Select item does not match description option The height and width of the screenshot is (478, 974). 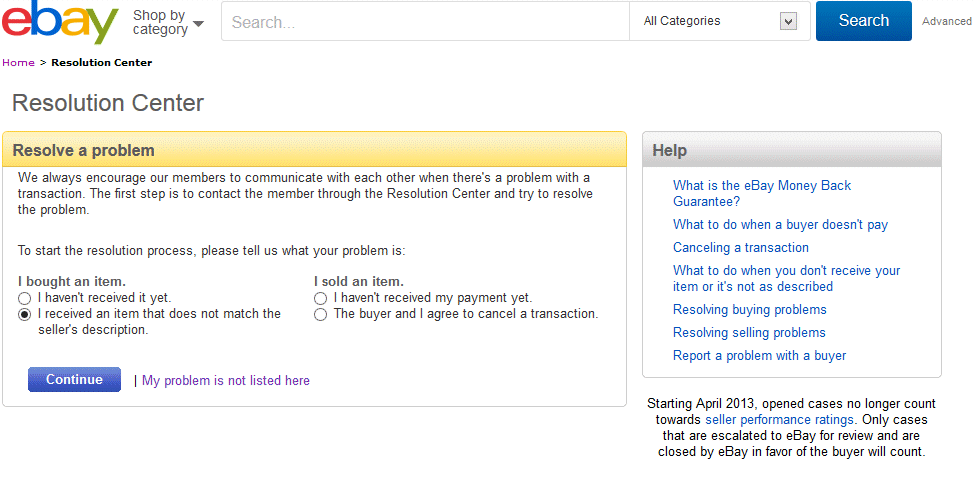point(25,314)
